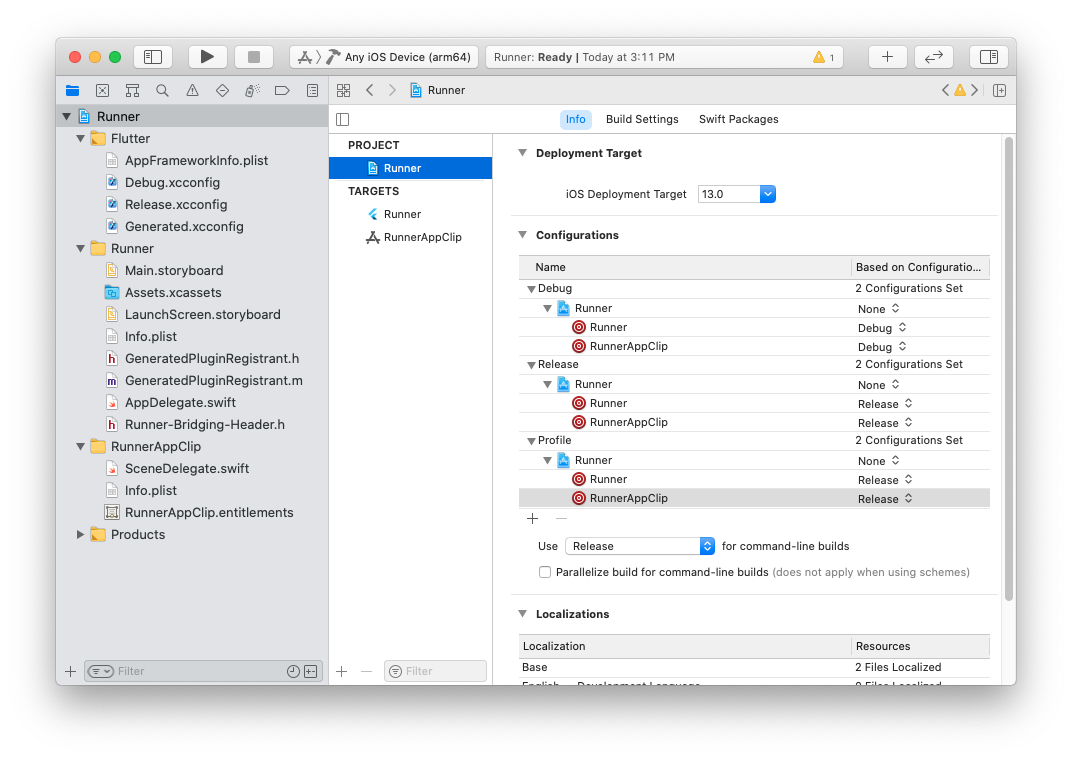Collapse the Configurations section
Image resolution: width=1072 pixels, height=759 pixels.
click(522, 235)
